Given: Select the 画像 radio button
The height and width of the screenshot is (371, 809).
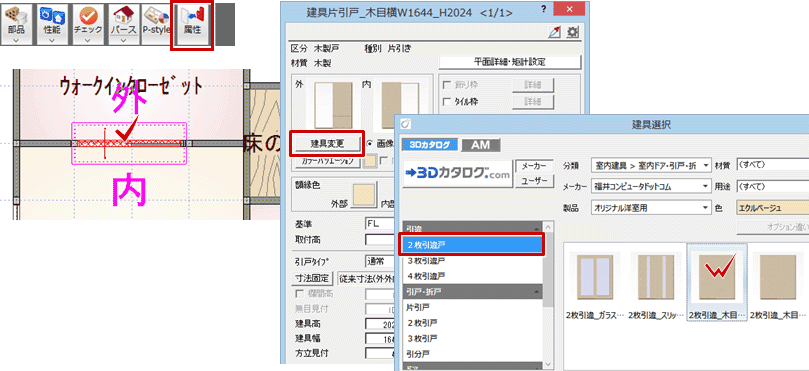Looking at the screenshot, I should 369,143.
